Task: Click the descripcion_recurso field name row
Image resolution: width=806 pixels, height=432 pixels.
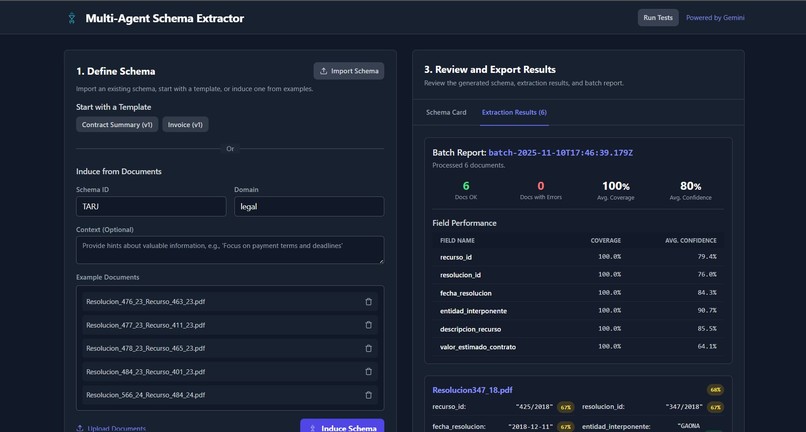Action: (x=578, y=329)
